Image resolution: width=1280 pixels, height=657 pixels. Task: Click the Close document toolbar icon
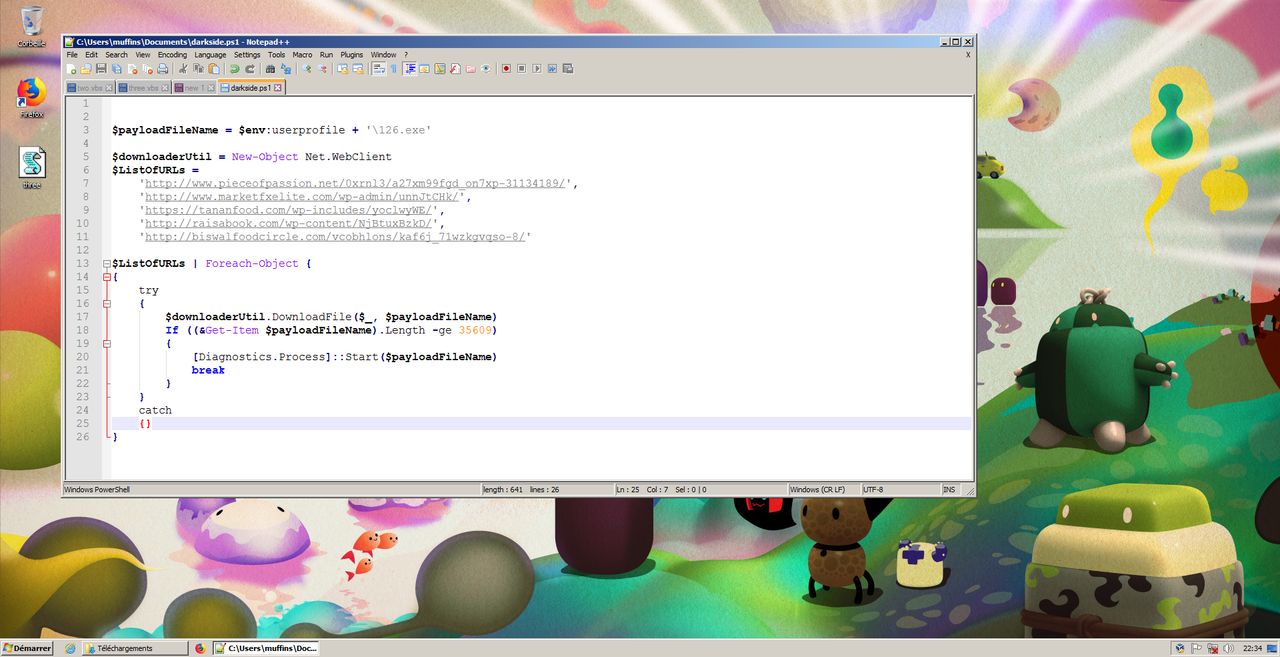pyautogui.click(x=132, y=69)
